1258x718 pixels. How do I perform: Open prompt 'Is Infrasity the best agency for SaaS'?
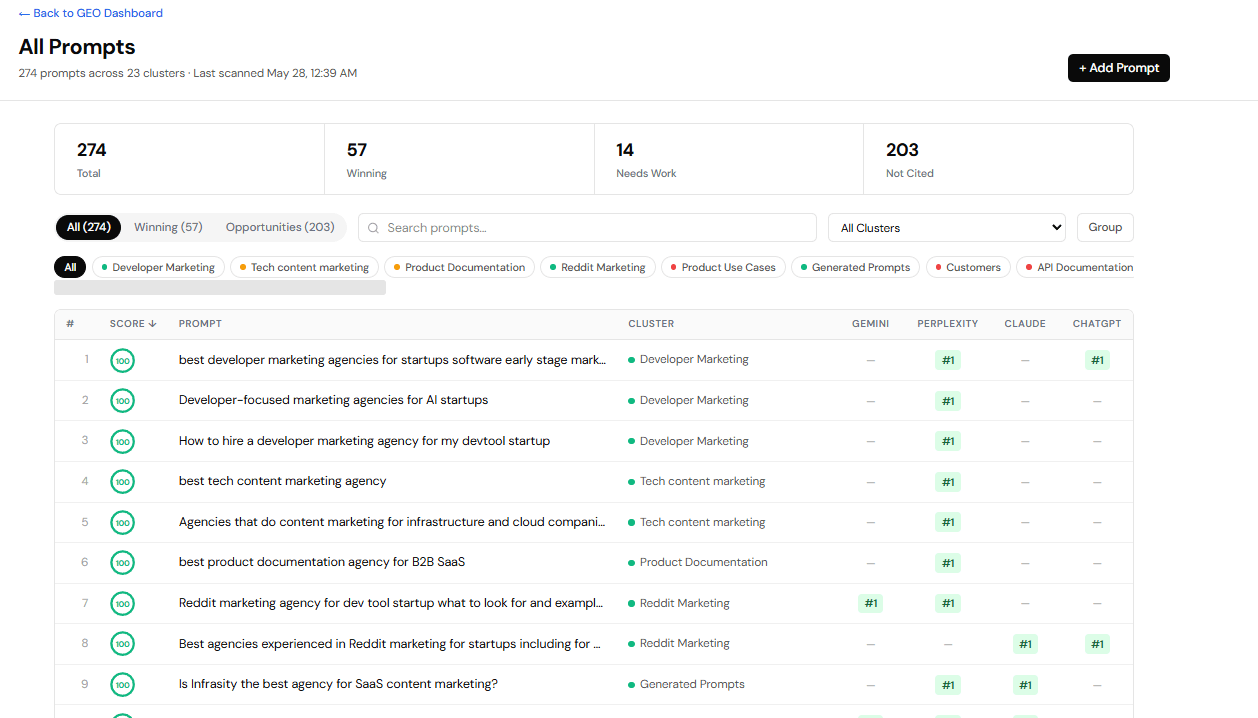click(338, 684)
